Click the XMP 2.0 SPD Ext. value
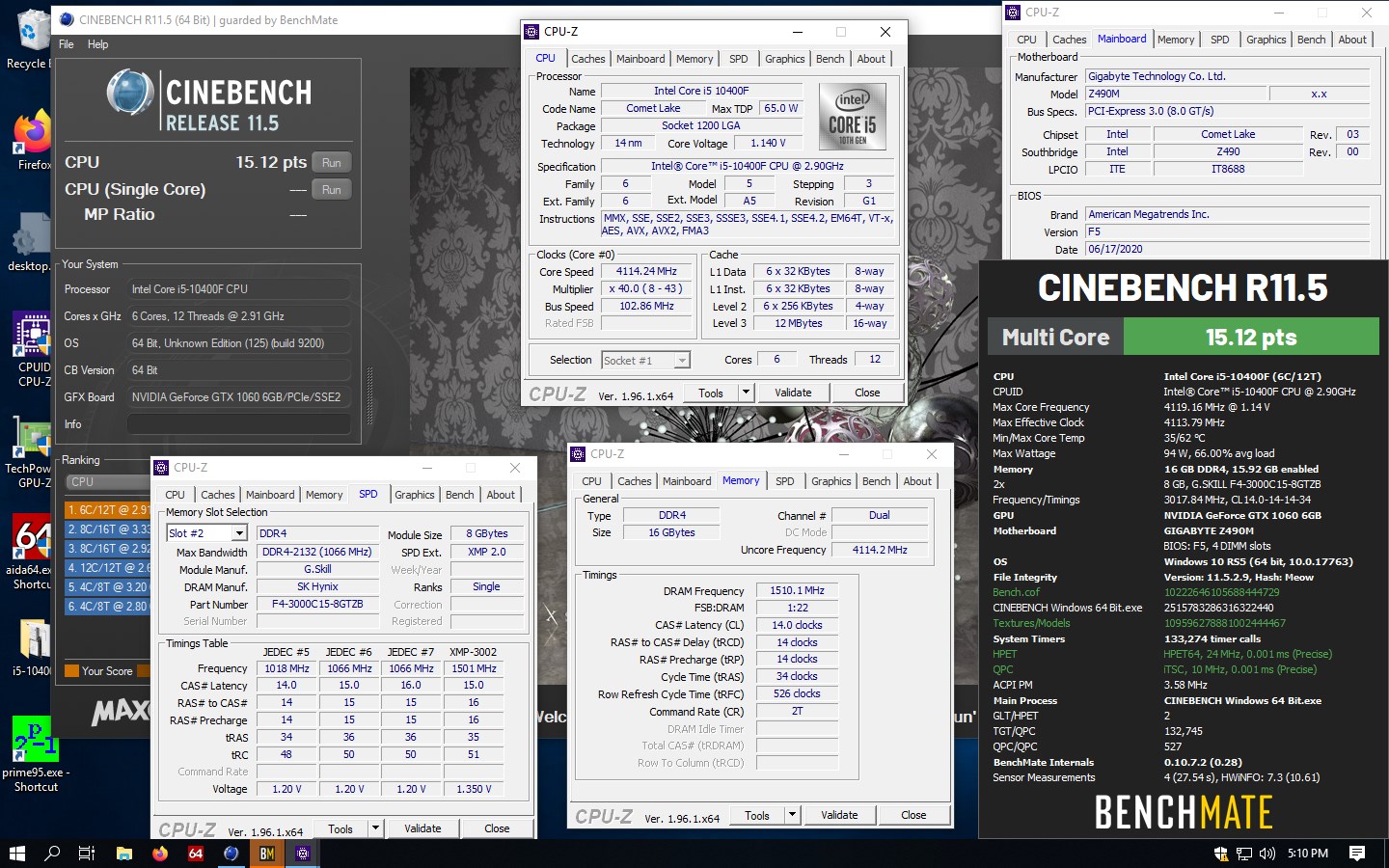The height and width of the screenshot is (868, 1389). [x=486, y=552]
